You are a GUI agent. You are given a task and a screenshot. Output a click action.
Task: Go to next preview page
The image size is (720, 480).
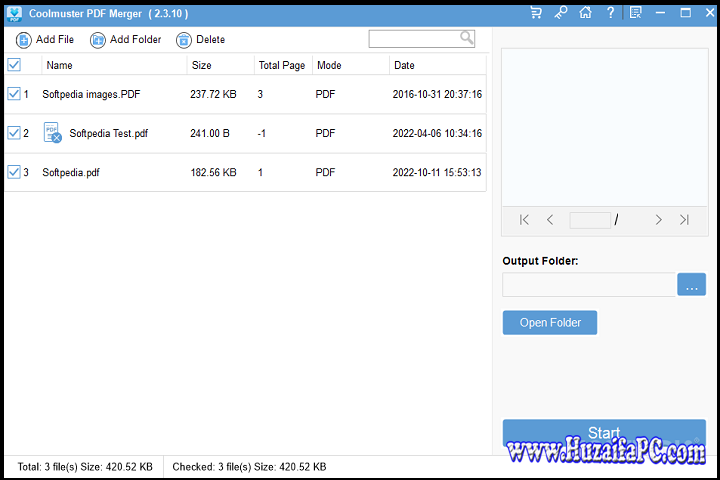pyautogui.click(x=658, y=220)
